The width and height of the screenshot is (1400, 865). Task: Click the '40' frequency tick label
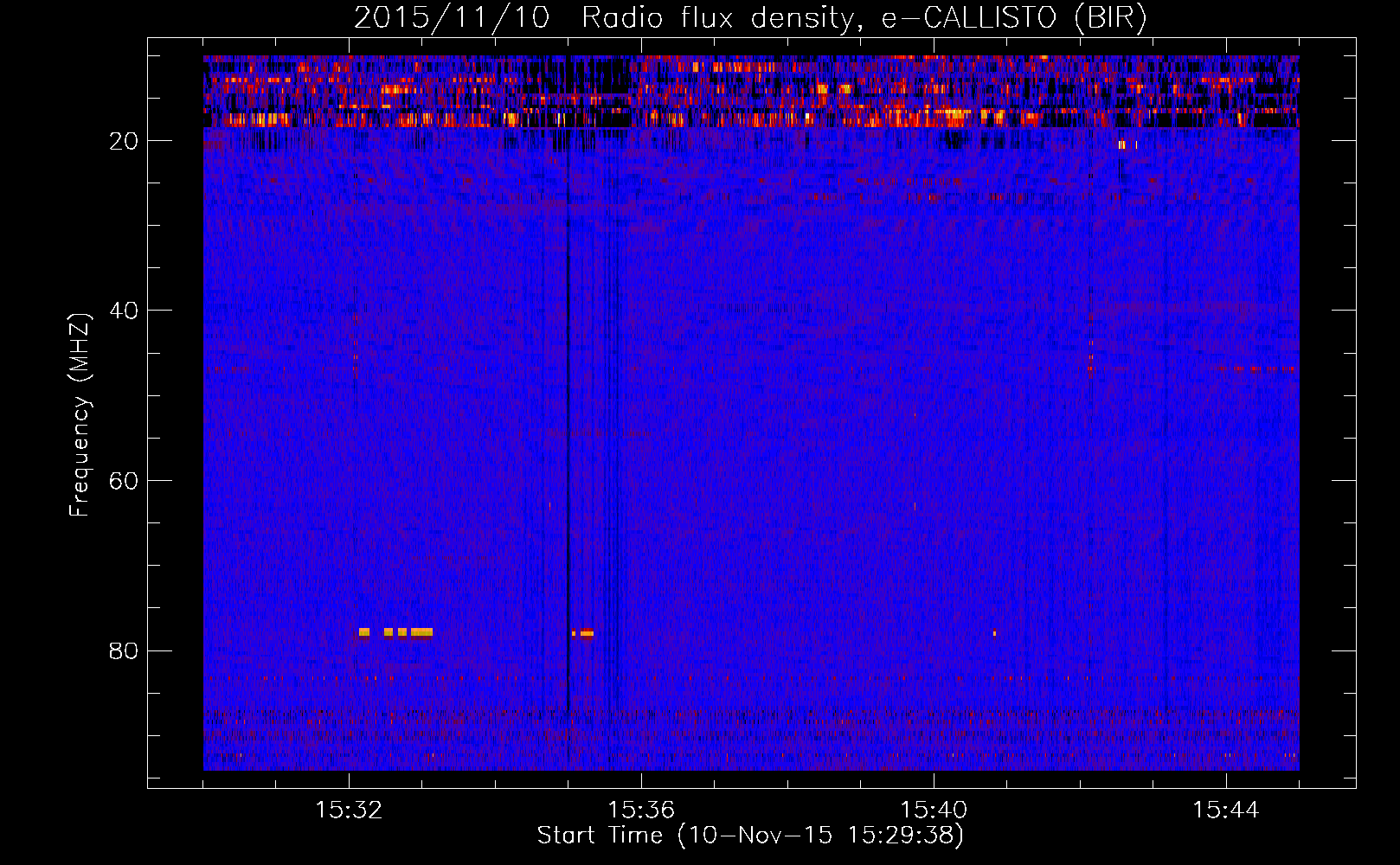tap(125, 311)
